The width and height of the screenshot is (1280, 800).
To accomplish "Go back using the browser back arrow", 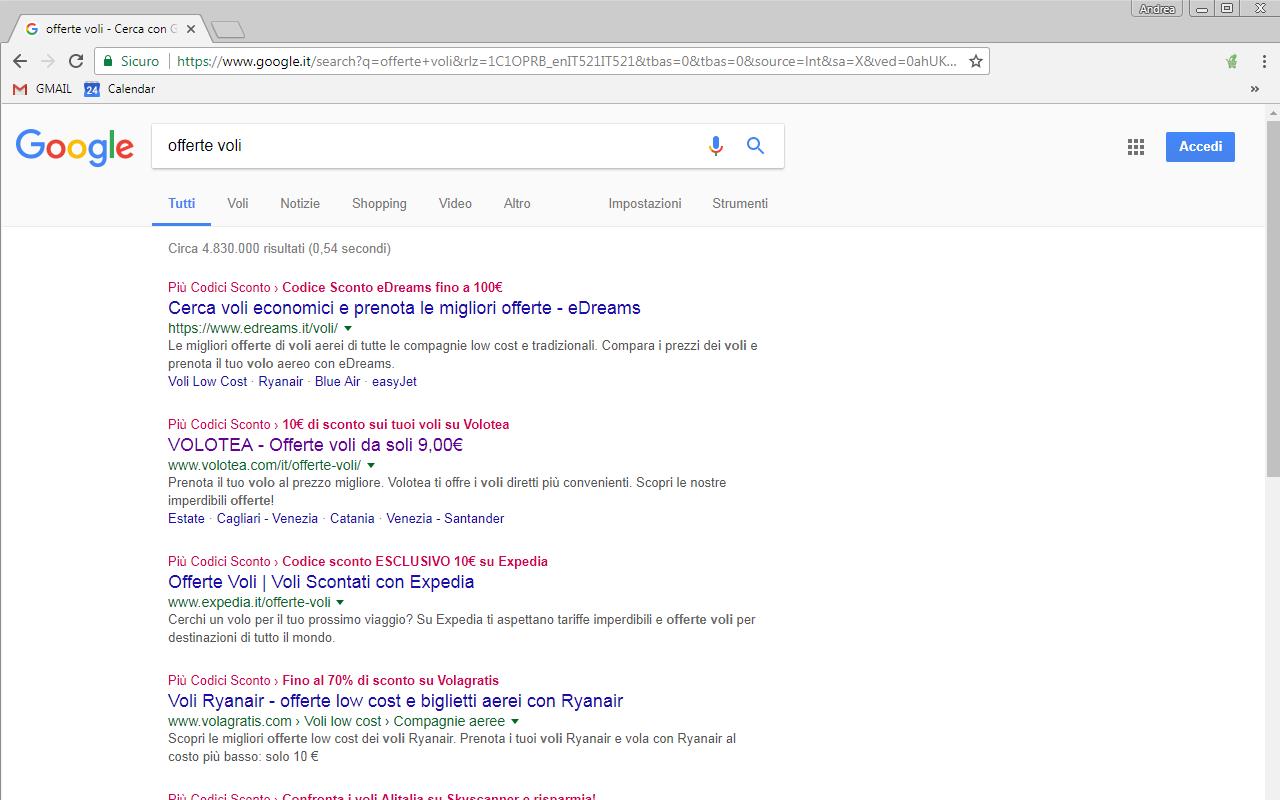I will 20,61.
